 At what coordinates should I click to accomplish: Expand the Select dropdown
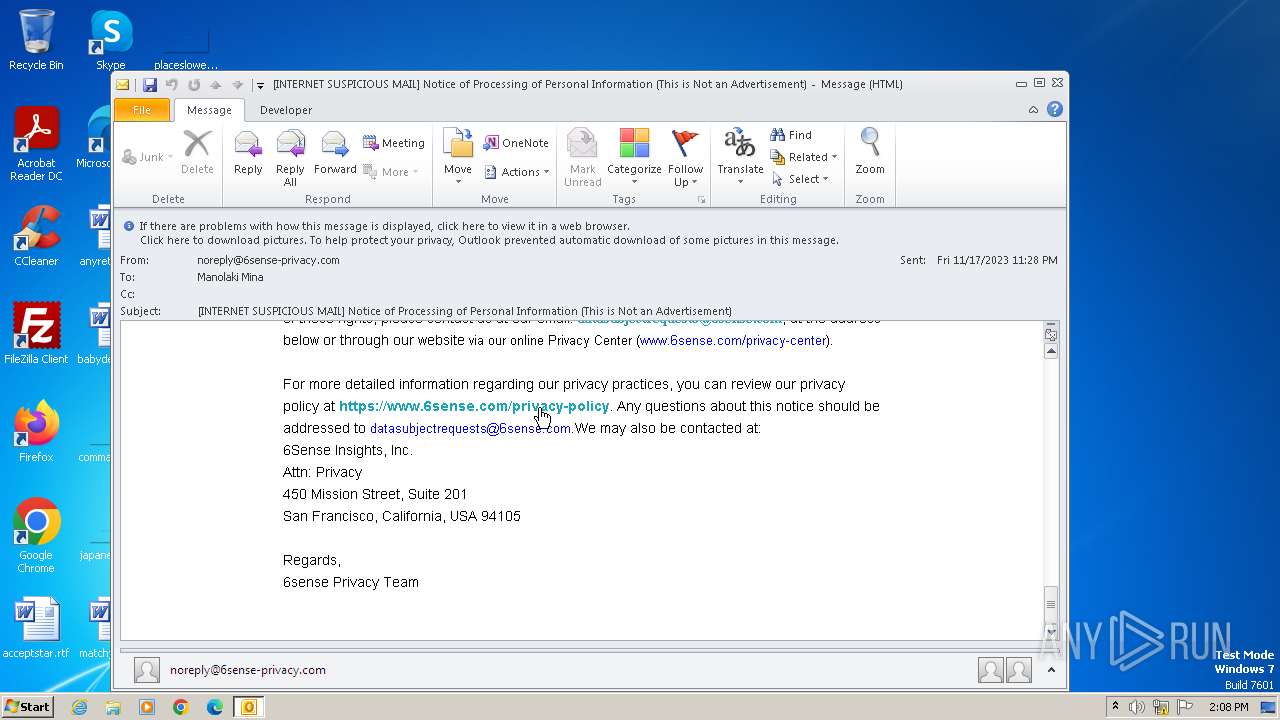800,179
